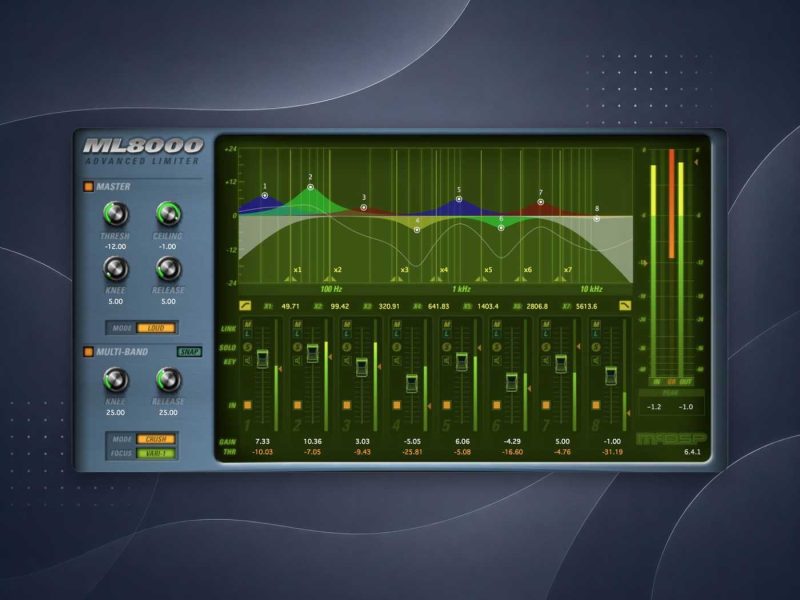
Task: Click the Master KNEE knob
Action: point(116,269)
